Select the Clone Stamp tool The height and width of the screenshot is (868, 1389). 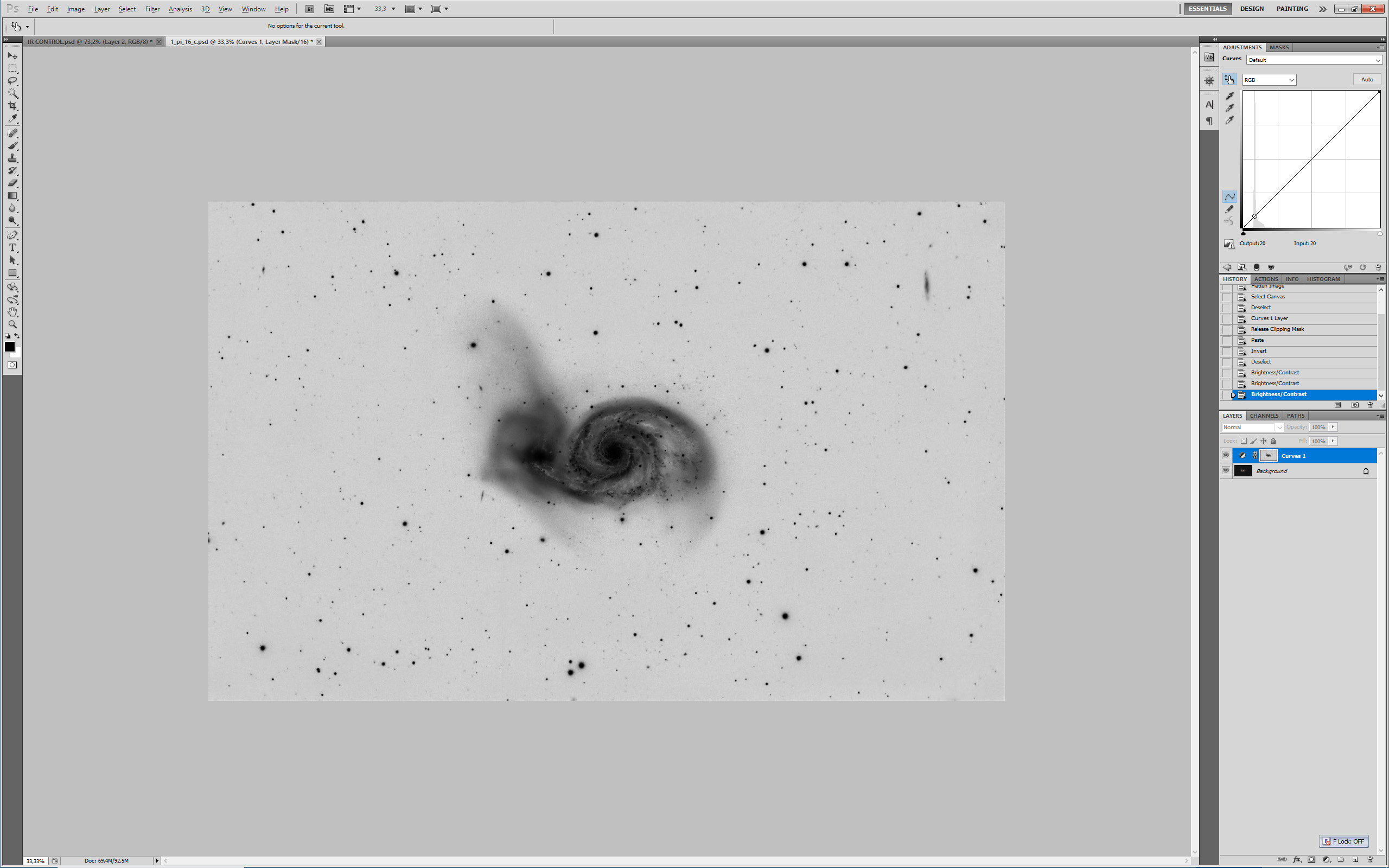pyautogui.click(x=12, y=158)
